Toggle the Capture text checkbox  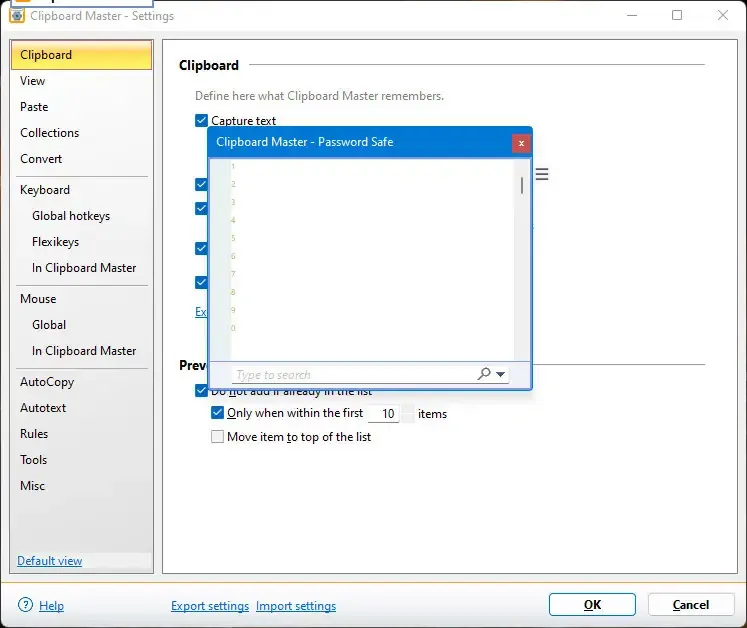[202, 120]
